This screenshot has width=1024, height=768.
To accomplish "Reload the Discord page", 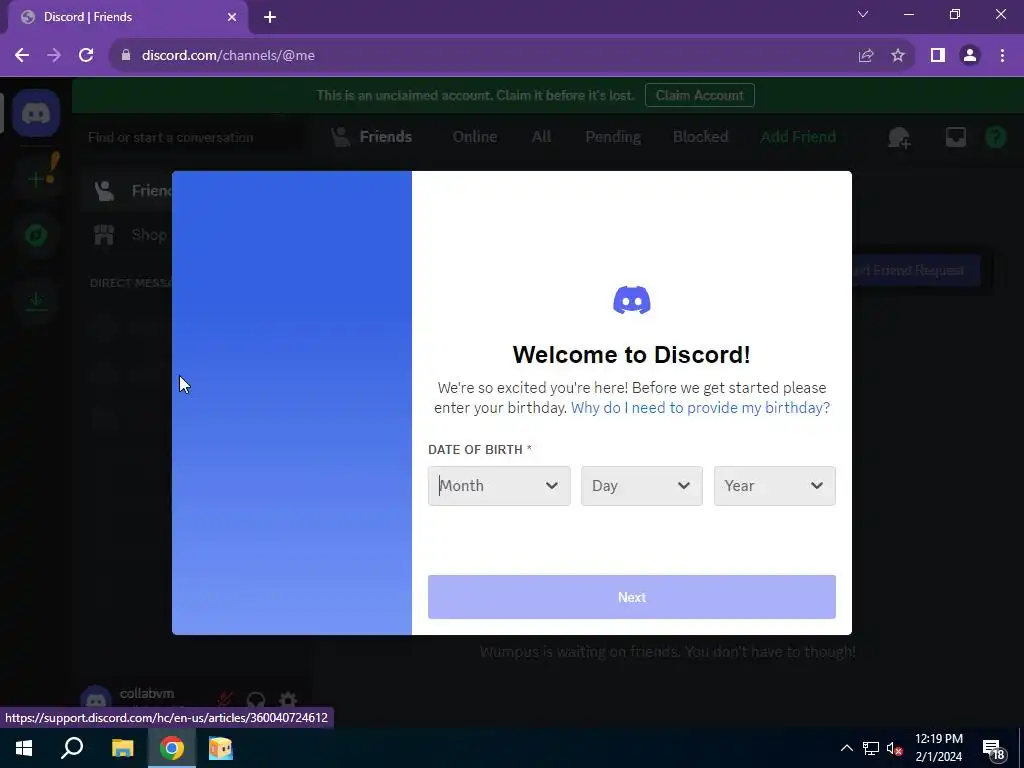I will point(86,56).
